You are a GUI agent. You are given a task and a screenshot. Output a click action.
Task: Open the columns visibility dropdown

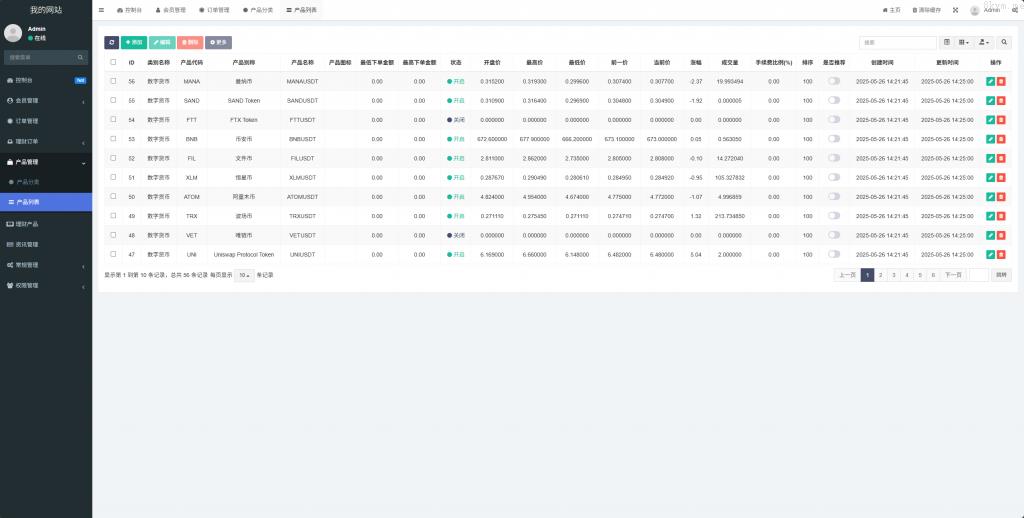click(x=964, y=43)
